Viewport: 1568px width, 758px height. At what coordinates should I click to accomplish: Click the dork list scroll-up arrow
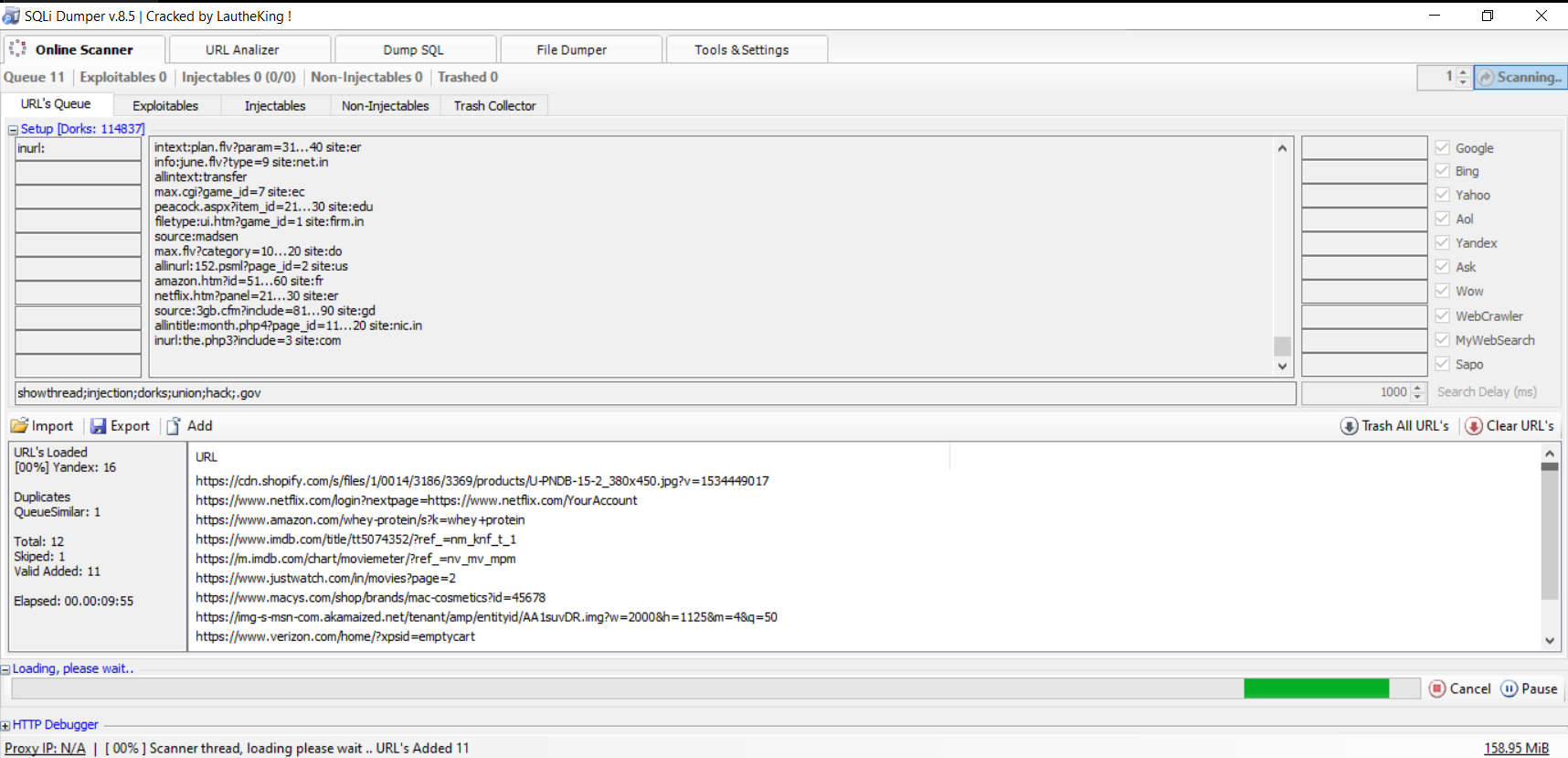click(x=1282, y=148)
